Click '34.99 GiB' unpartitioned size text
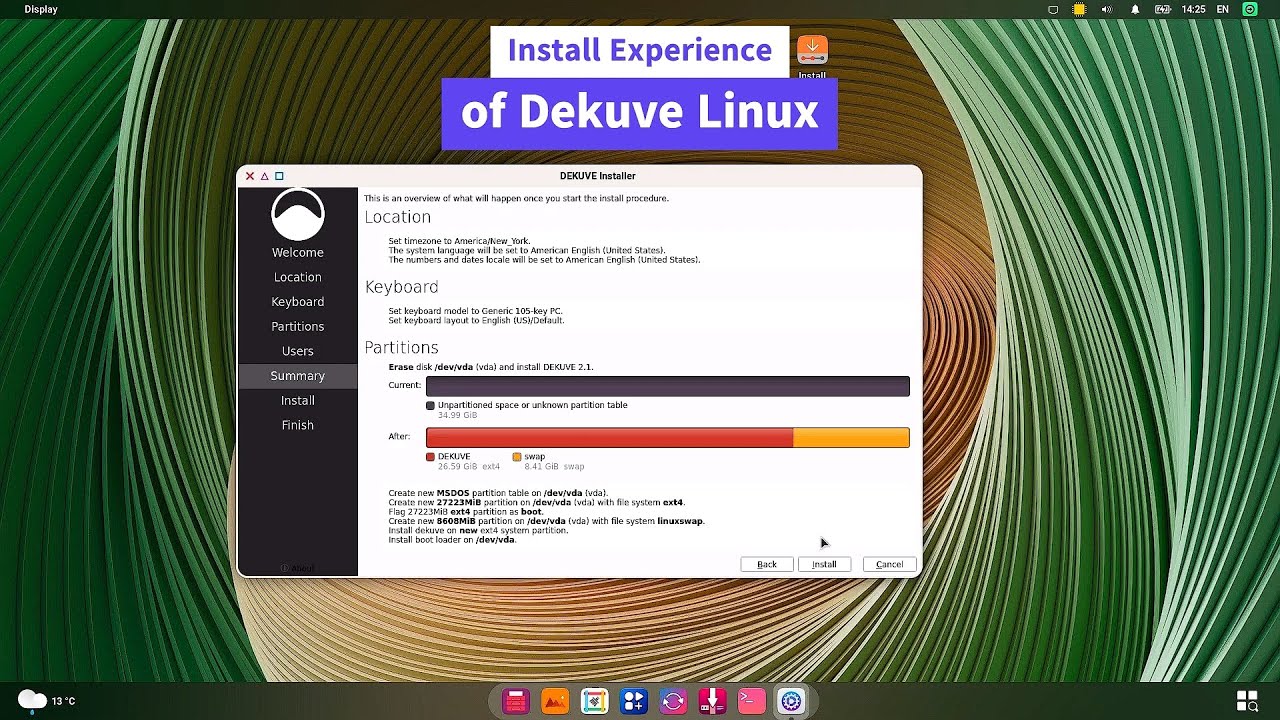1280x720 pixels. click(x=457, y=415)
